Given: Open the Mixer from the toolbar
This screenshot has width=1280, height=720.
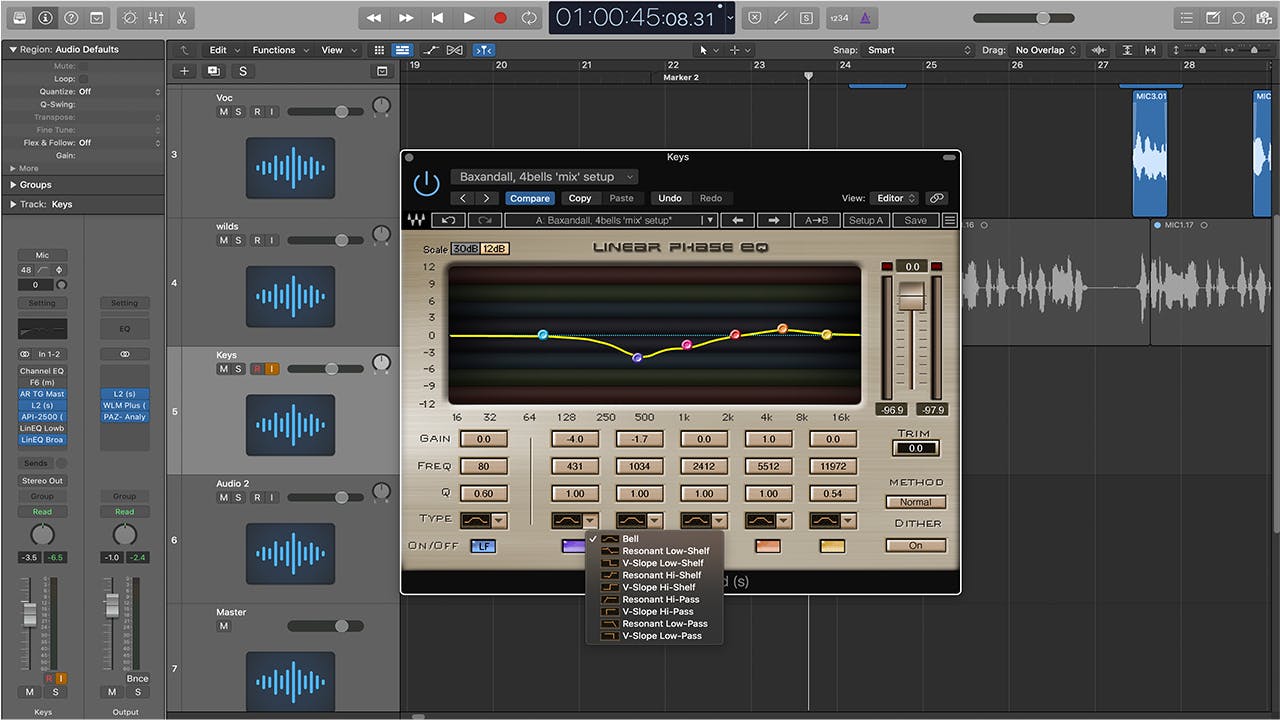Looking at the screenshot, I should (155, 18).
